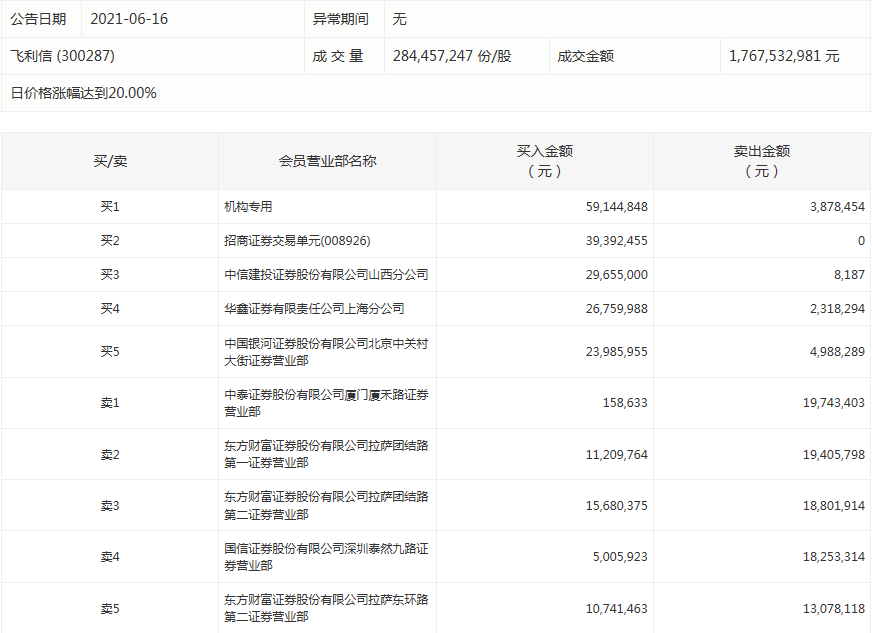The height and width of the screenshot is (633, 873).
Task: Click the 无 value beside 异常期间
Action: click(x=400, y=19)
